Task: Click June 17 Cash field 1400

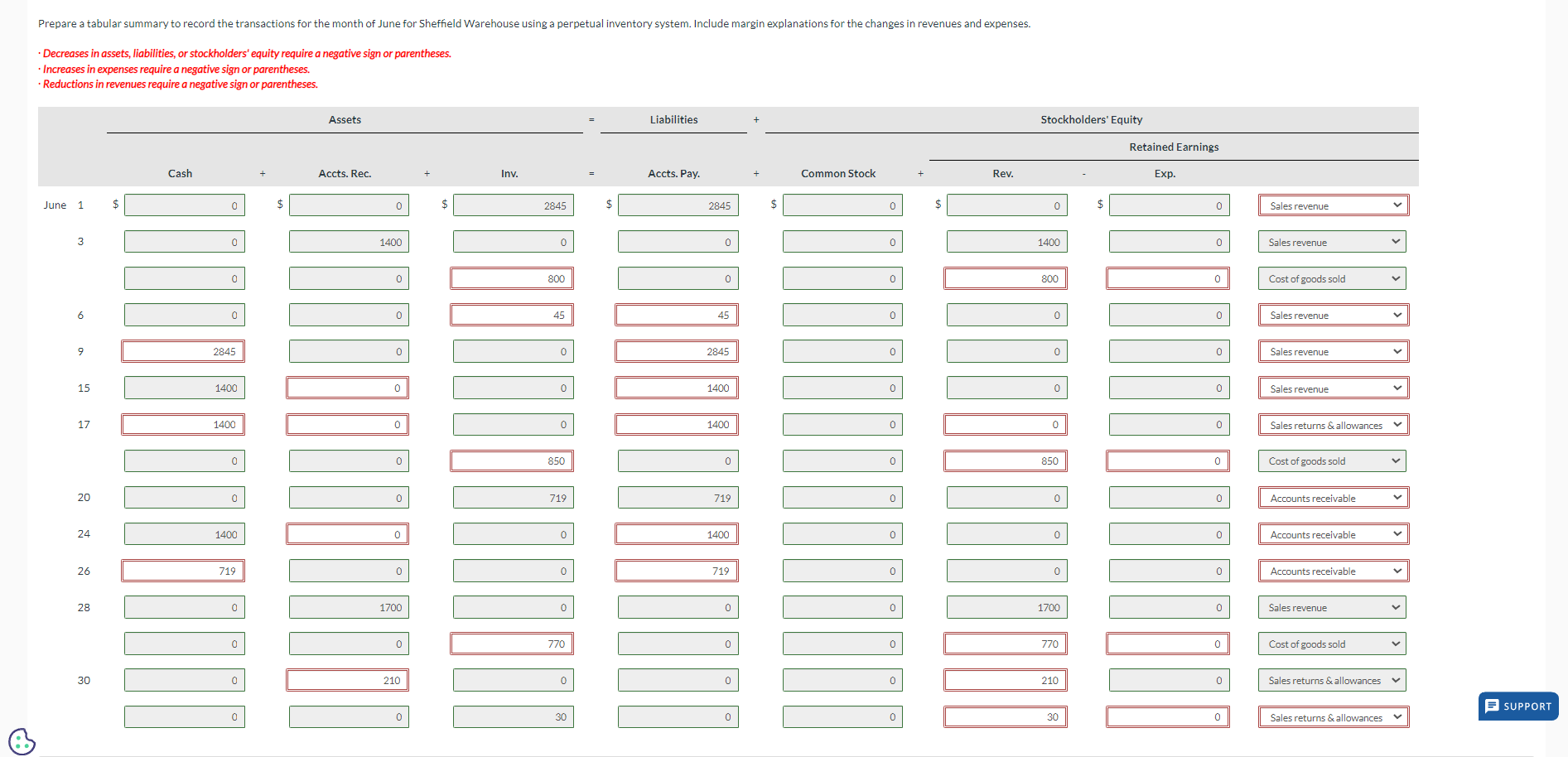Action: point(183,424)
